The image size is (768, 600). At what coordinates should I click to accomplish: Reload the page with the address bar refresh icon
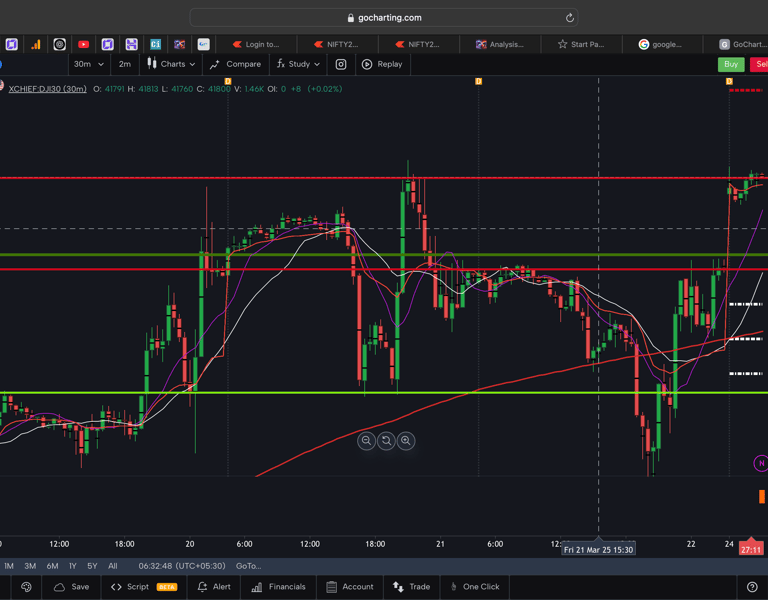[569, 18]
